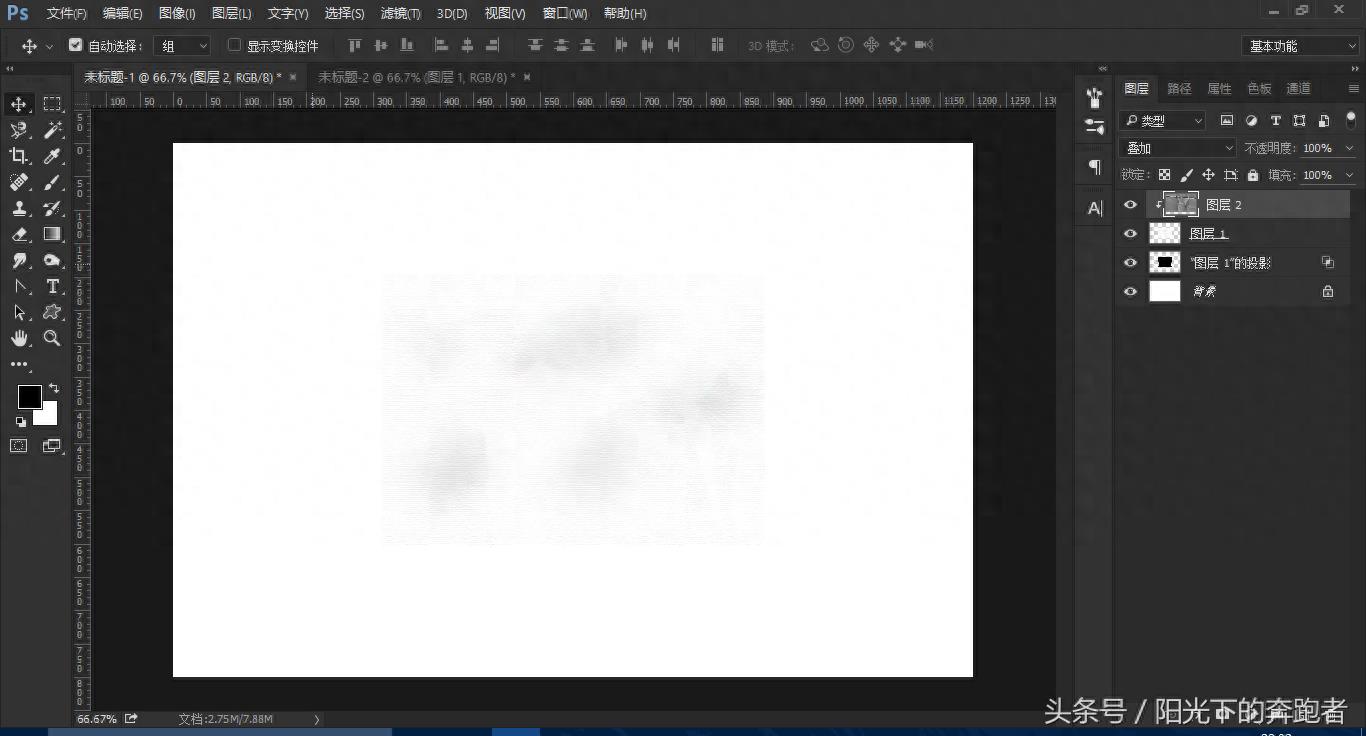1366x736 pixels.
Task: Select the Brush tool
Action: click(x=52, y=182)
